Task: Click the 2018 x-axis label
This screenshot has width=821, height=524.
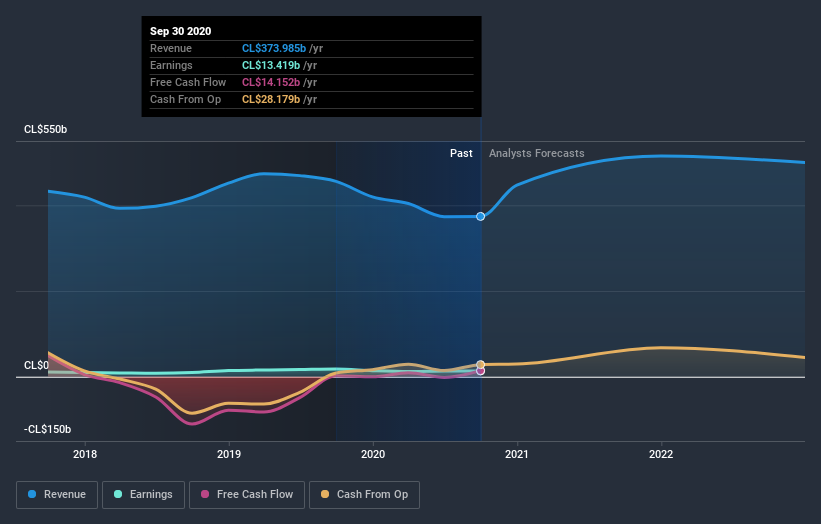Action: (x=85, y=454)
